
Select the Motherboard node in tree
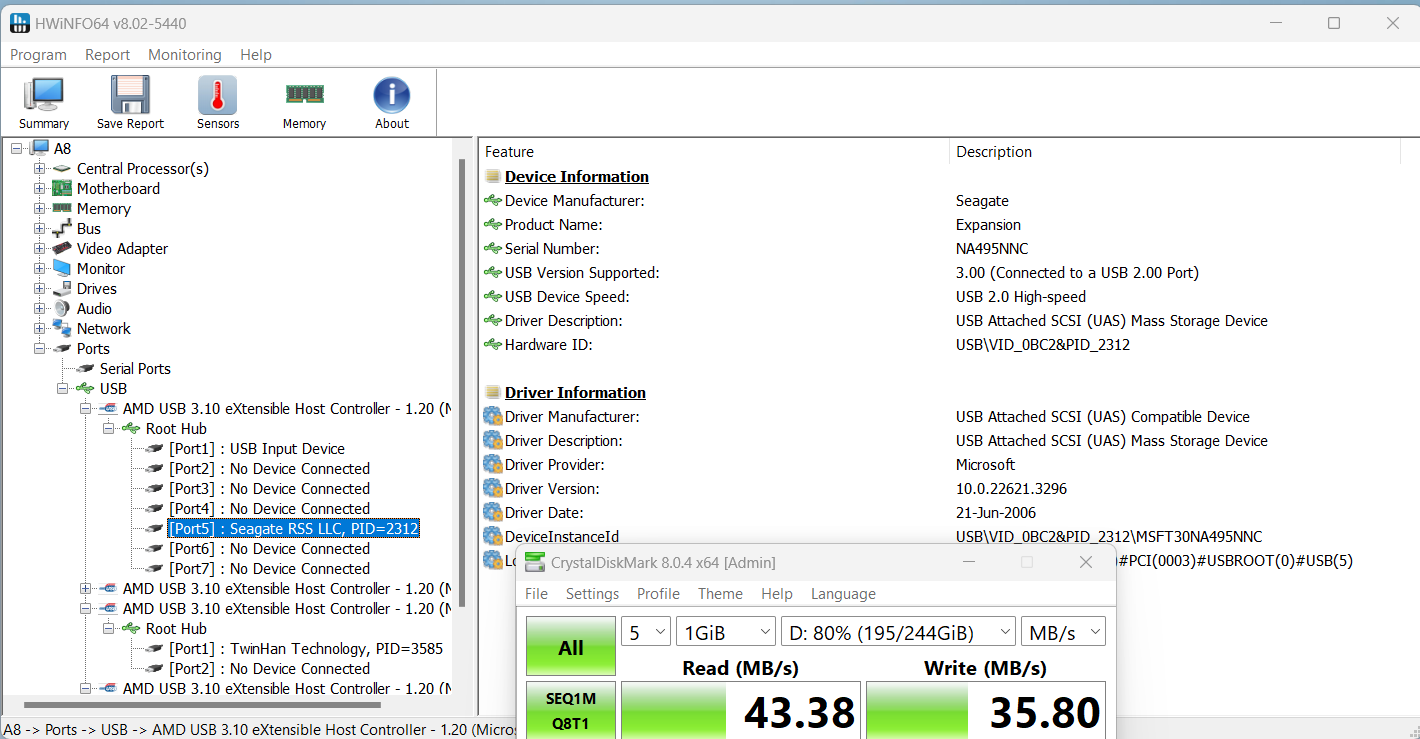pos(118,189)
